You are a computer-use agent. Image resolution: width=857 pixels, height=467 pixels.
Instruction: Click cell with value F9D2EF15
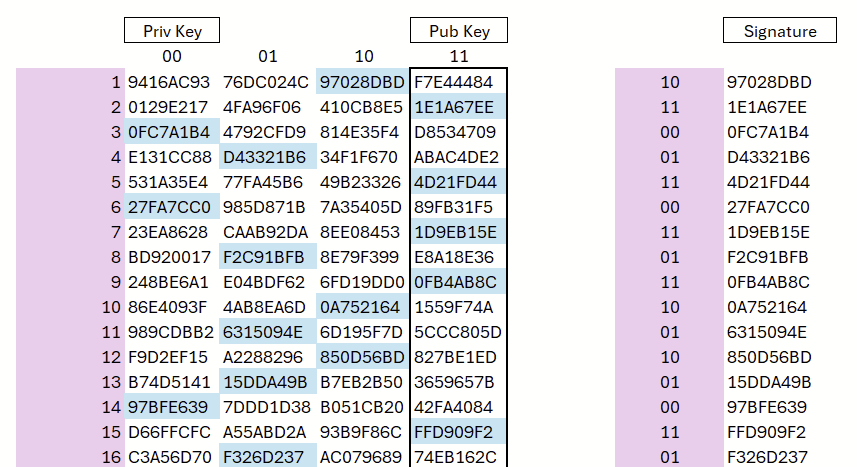(168, 357)
